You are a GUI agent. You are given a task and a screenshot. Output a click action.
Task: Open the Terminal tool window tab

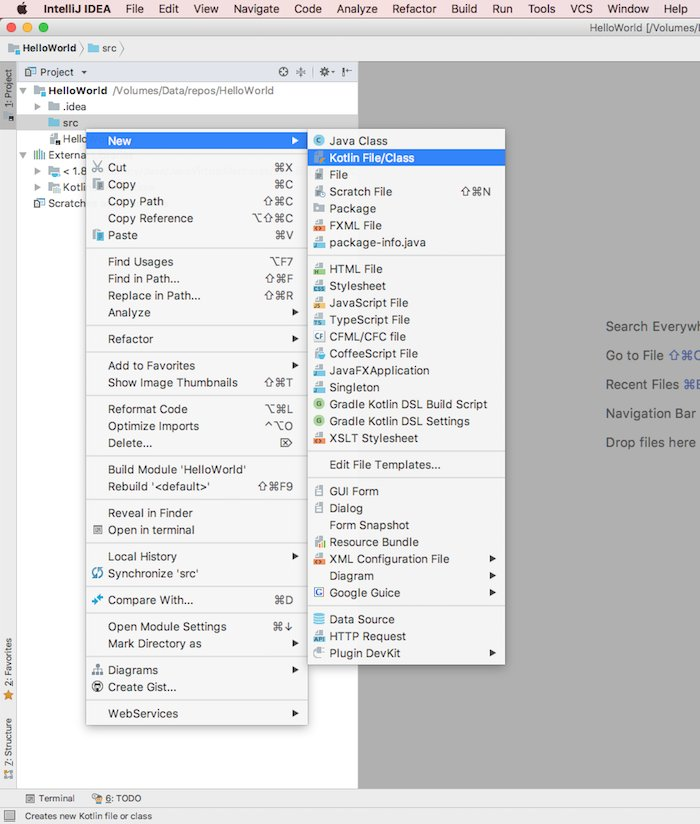[50, 798]
